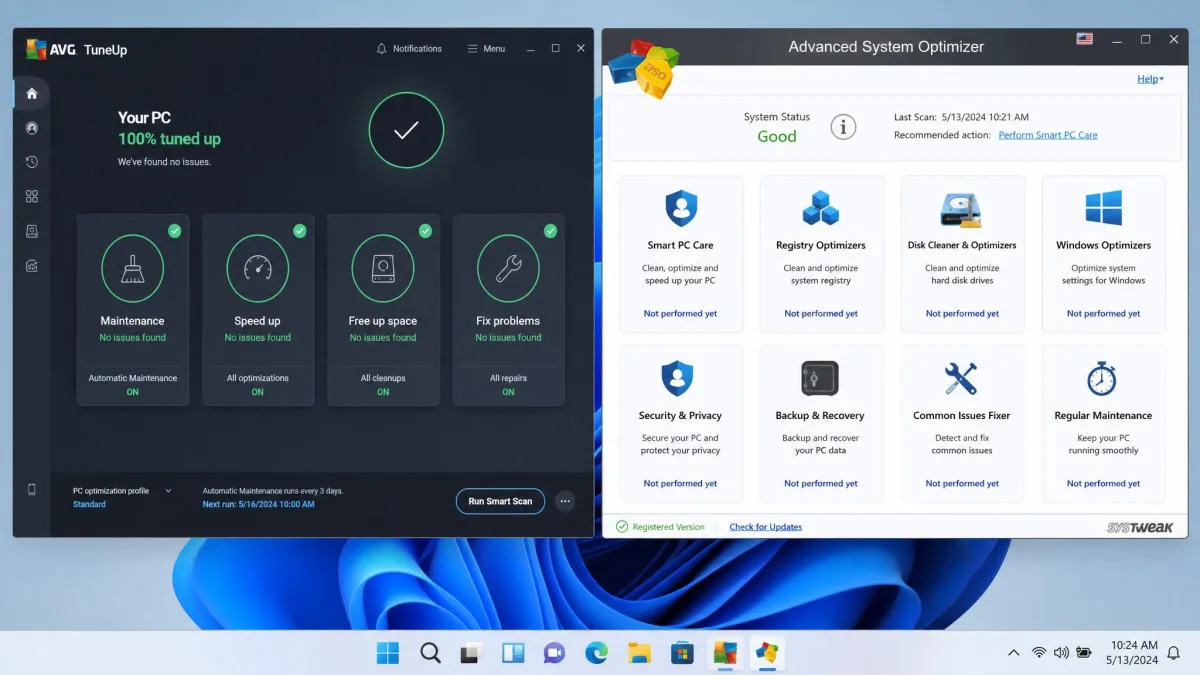Expand the PC optimization profile dropdown
Viewport: 1200px width, 675px height.
[168, 491]
